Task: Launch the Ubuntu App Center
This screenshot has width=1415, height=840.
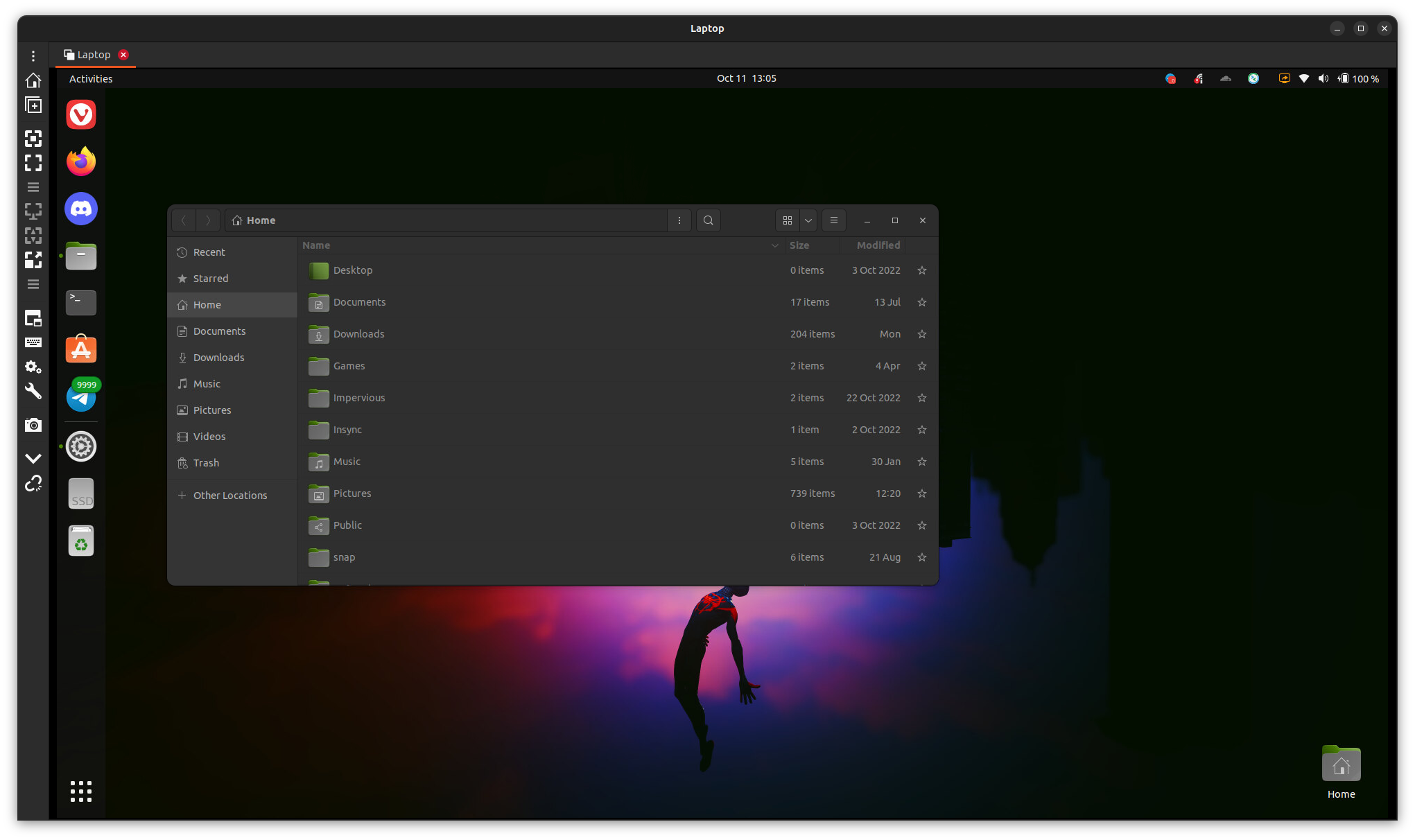Action: click(x=80, y=349)
